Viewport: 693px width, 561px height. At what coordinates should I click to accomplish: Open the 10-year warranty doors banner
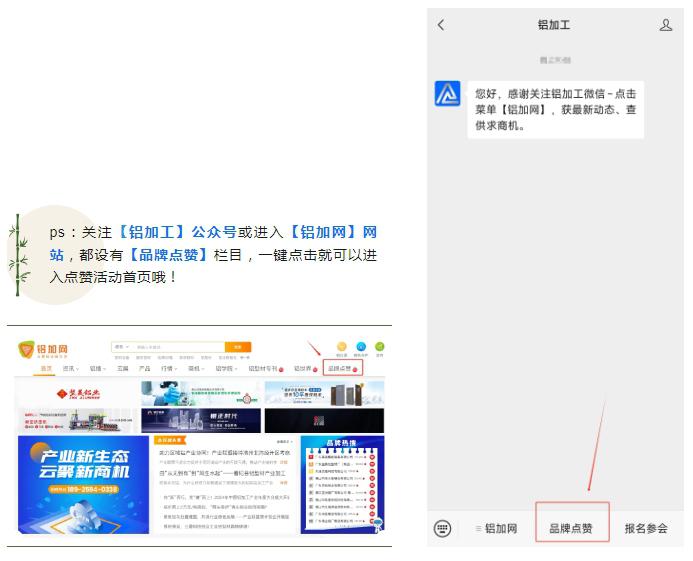(324, 393)
